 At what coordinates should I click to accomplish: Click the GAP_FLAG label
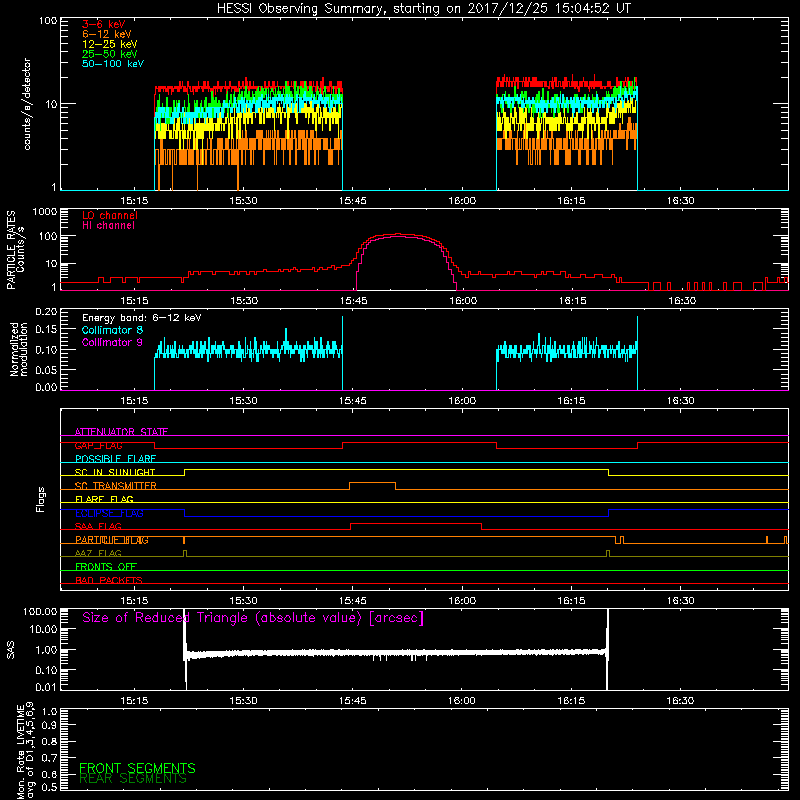[x=98, y=445]
